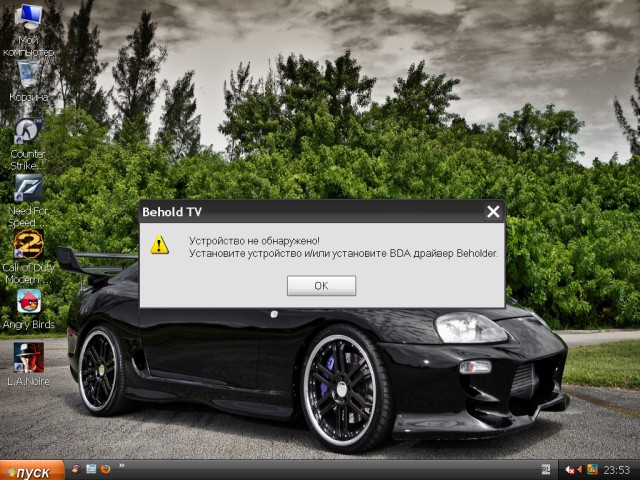The width and height of the screenshot is (640, 480).
Task: Click OK in the Behold TV dialog
Action: [x=321, y=286]
